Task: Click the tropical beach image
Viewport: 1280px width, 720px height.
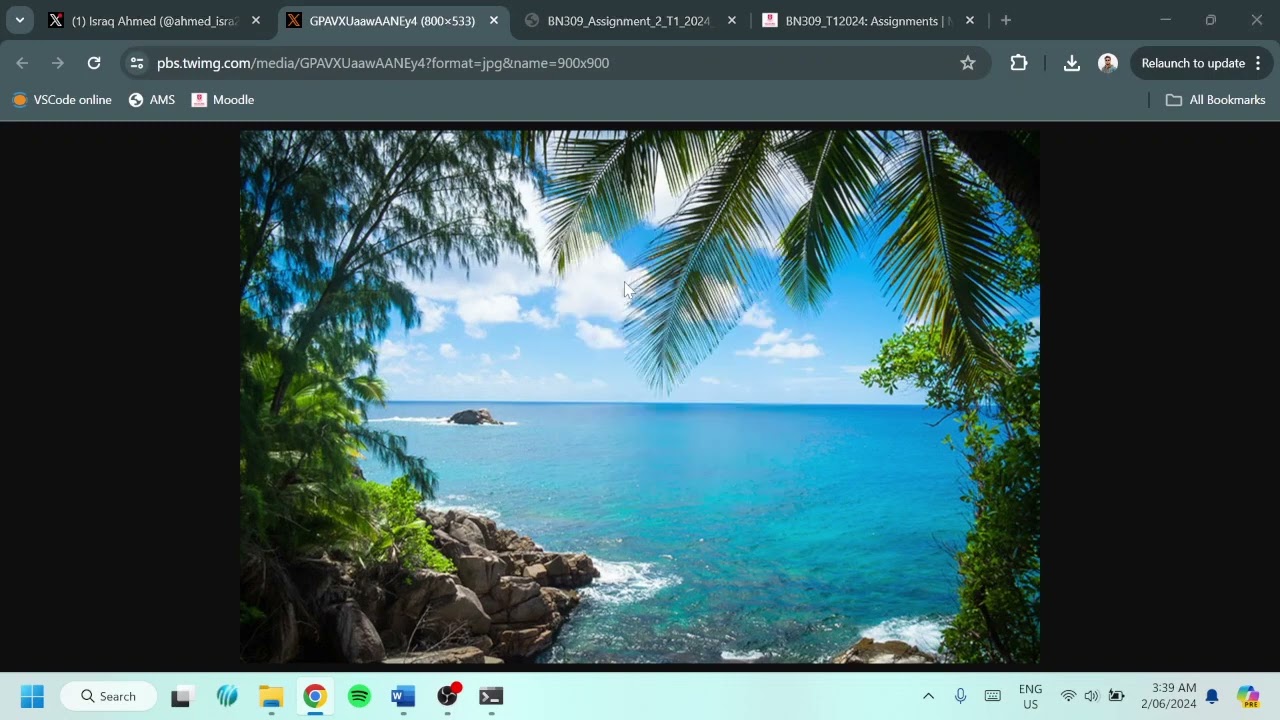Action: point(640,397)
